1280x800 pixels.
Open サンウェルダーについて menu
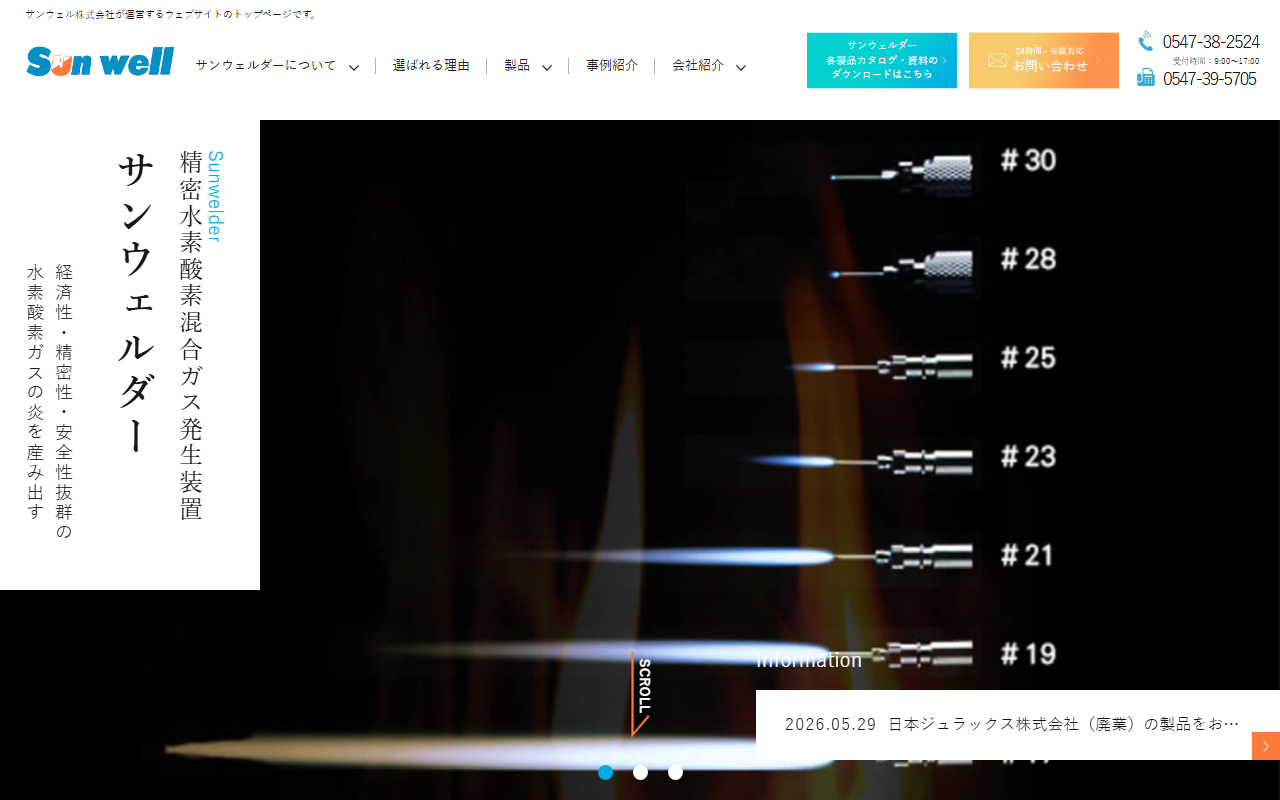click(266, 65)
